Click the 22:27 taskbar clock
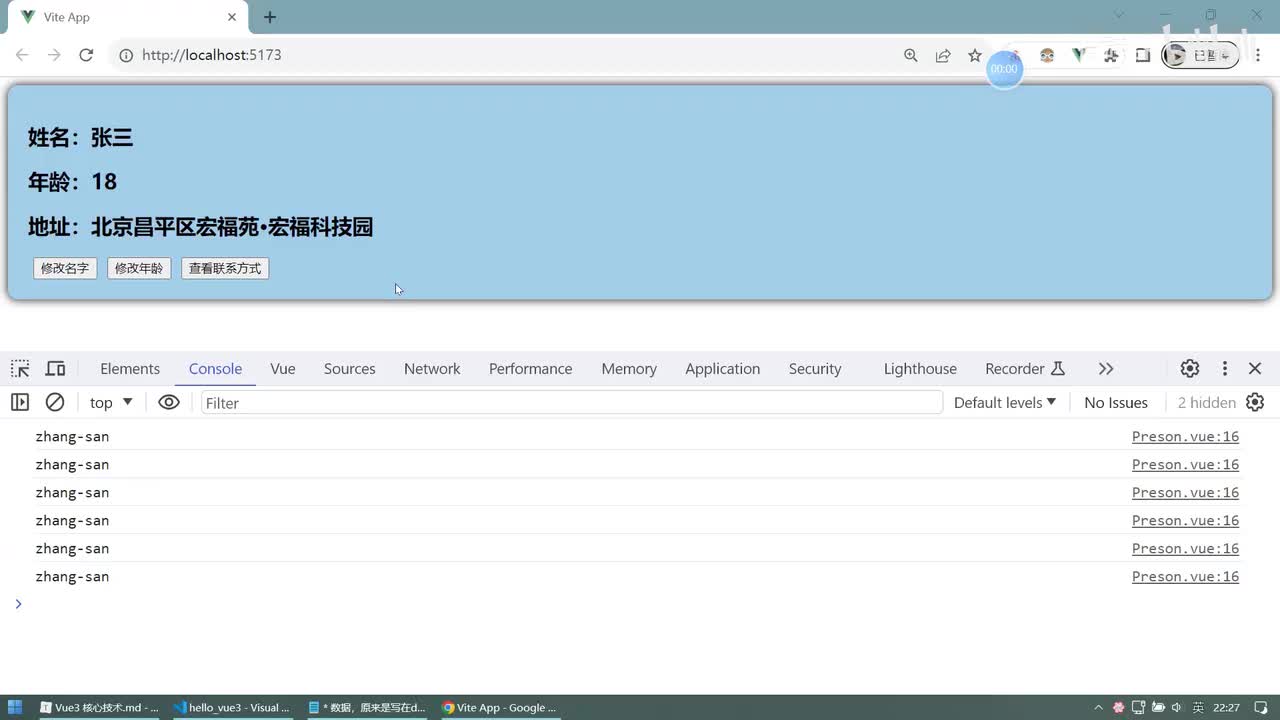This screenshot has height=720, width=1280. click(1228, 707)
